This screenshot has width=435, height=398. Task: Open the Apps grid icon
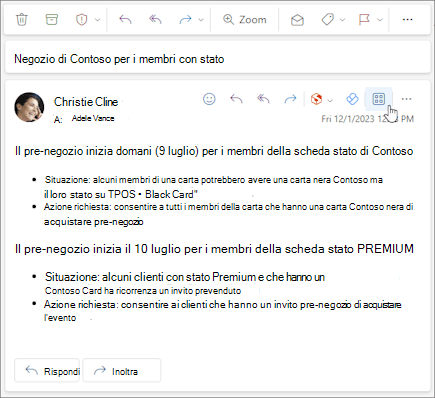tap(379, 99)
